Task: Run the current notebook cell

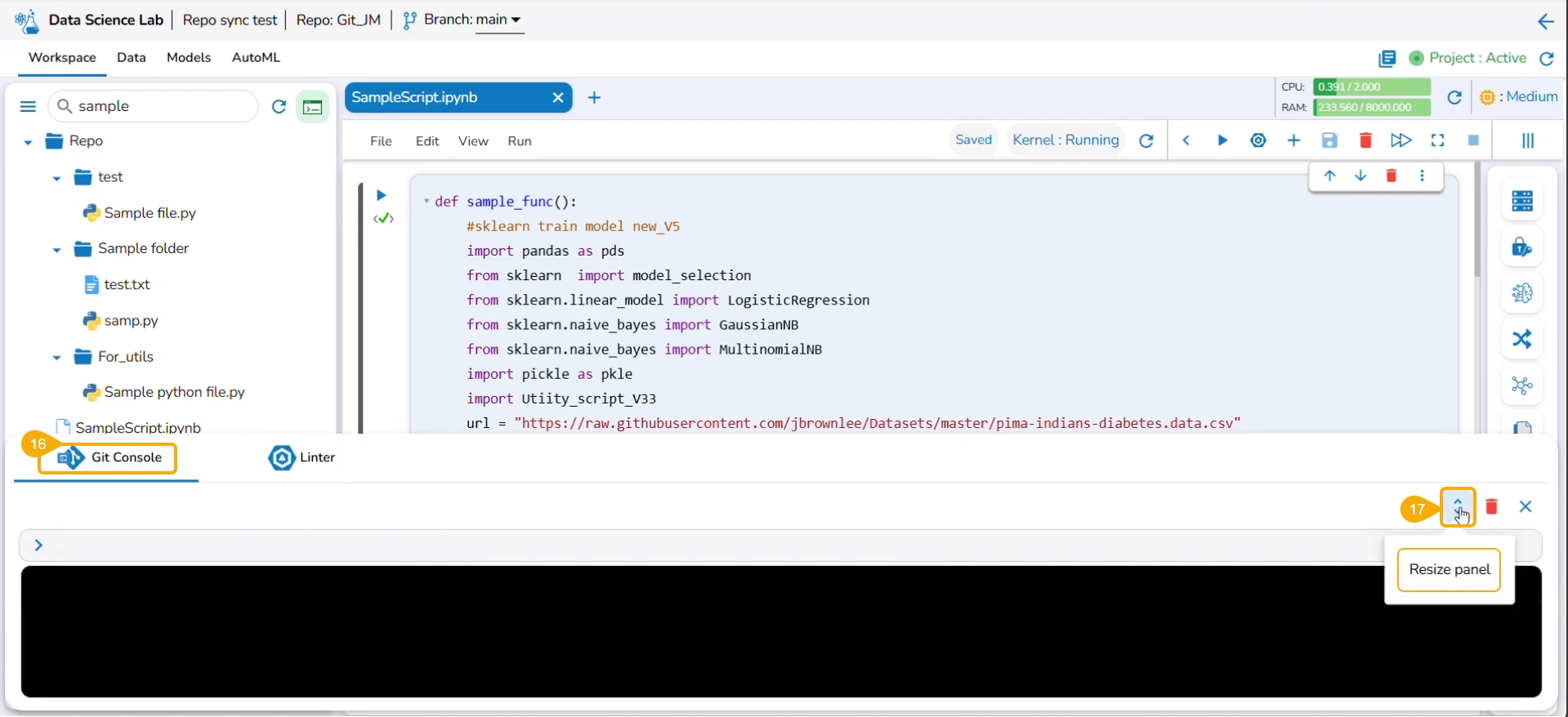Action: tap(1222, 140)
